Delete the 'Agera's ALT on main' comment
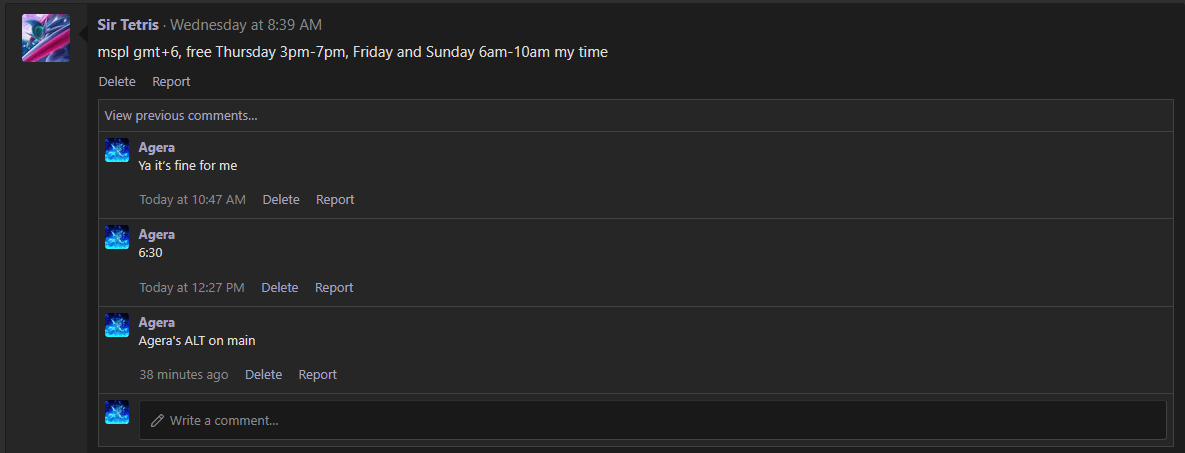Image resolution: width=1185 pixels, height=453 pixels. pos(264,374)
